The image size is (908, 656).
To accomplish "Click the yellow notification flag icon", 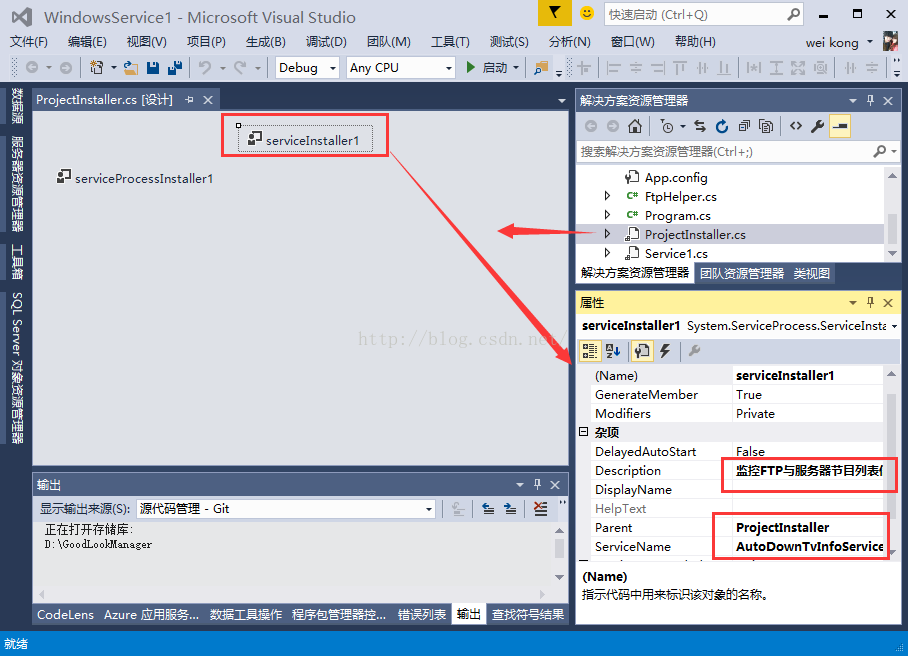I will (554, 13).
